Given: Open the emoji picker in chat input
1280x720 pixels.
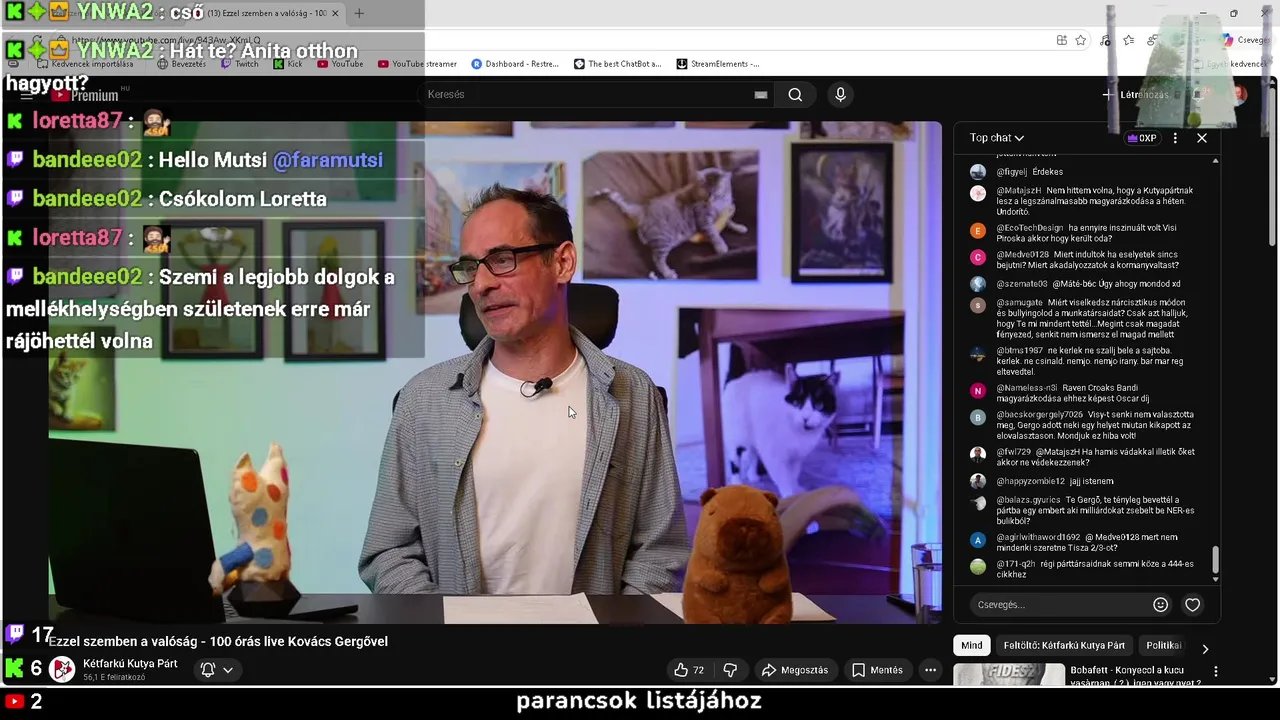Looking at the screenshot, I should 1160,605.
